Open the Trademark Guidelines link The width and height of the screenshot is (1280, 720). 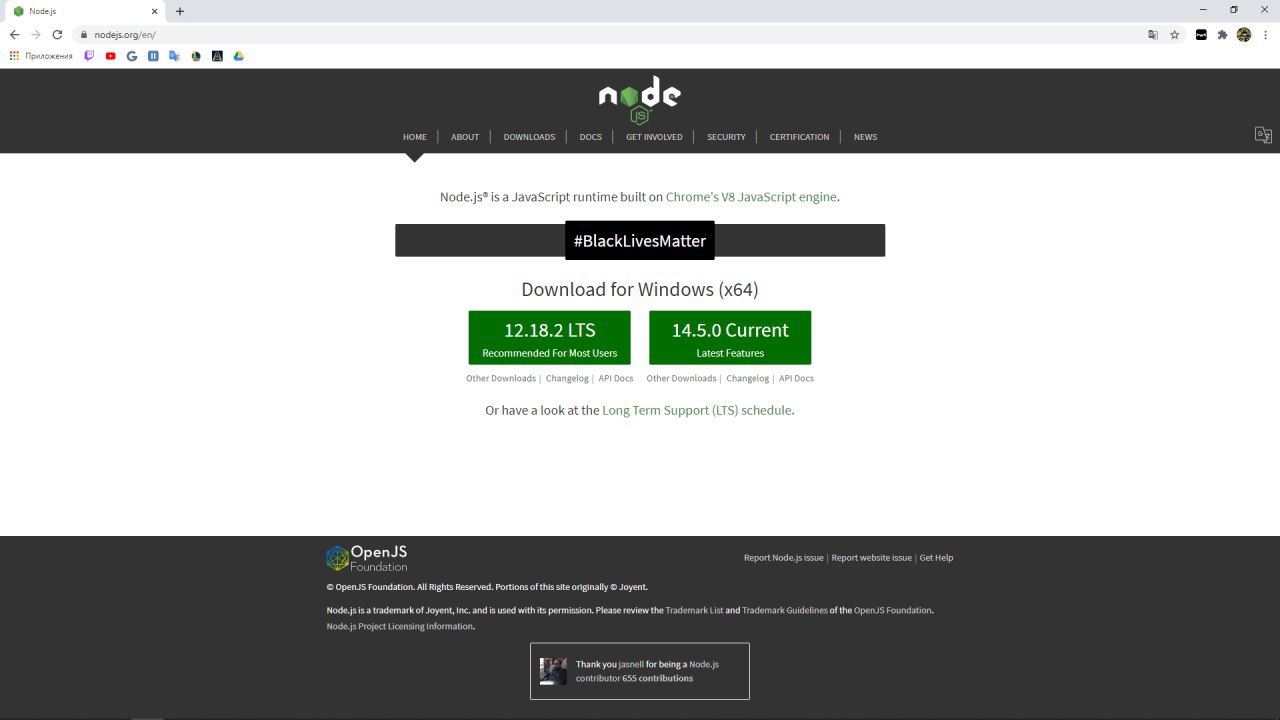click(785, 610)
